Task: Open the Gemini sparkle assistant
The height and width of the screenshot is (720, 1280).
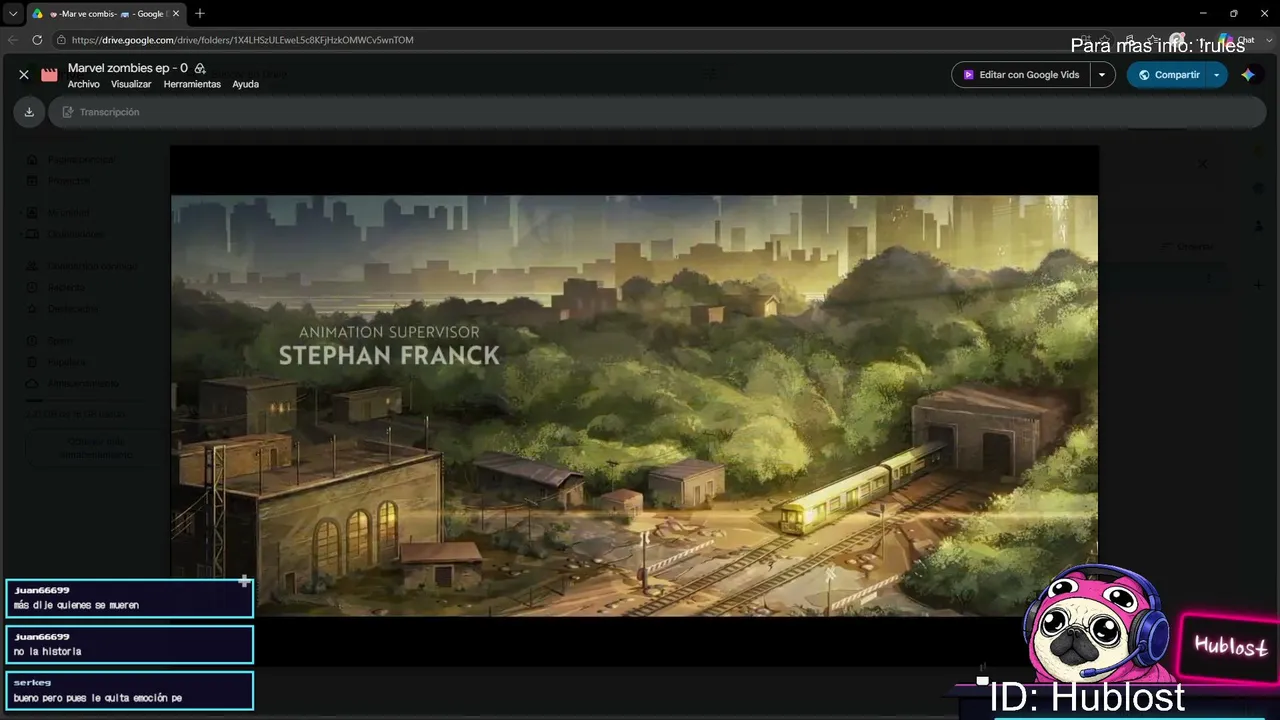Action: 1248,75
